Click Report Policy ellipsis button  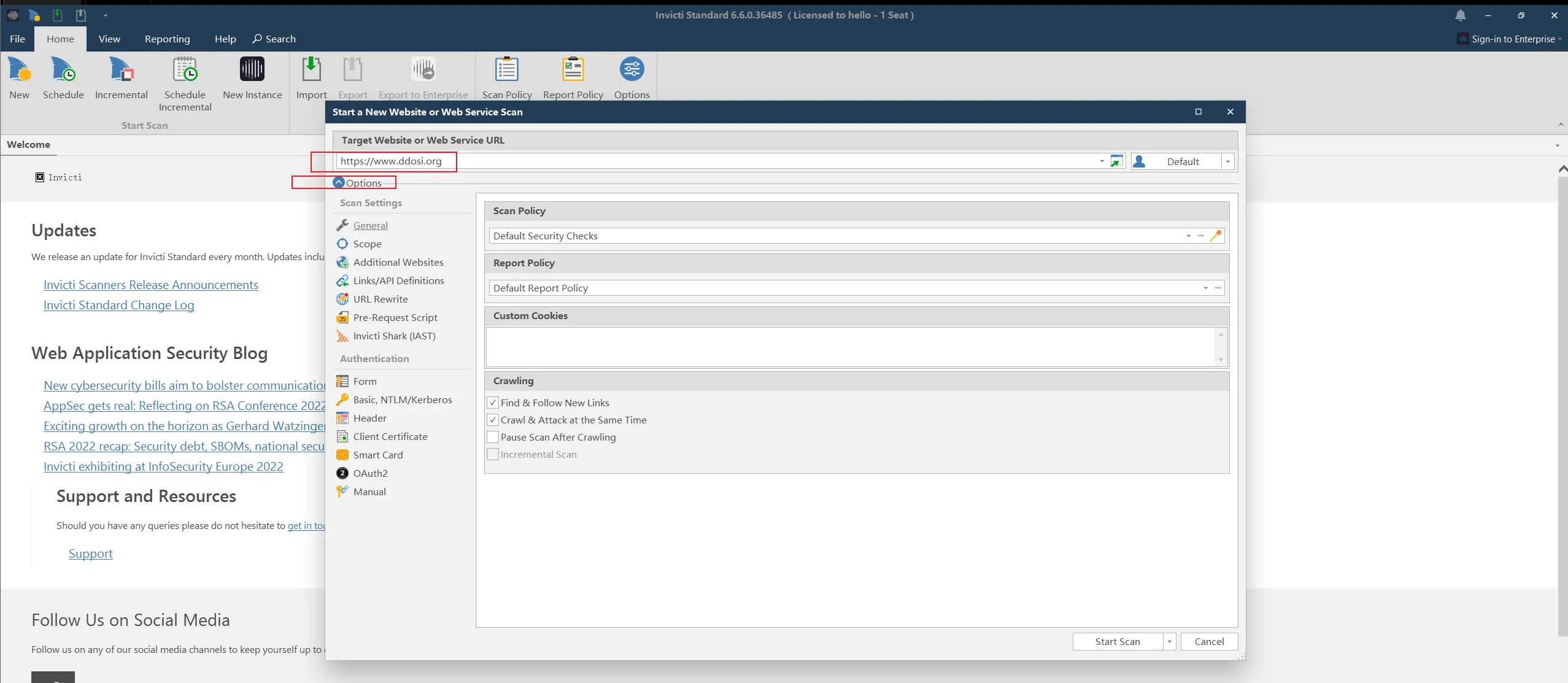point(1218,288)
